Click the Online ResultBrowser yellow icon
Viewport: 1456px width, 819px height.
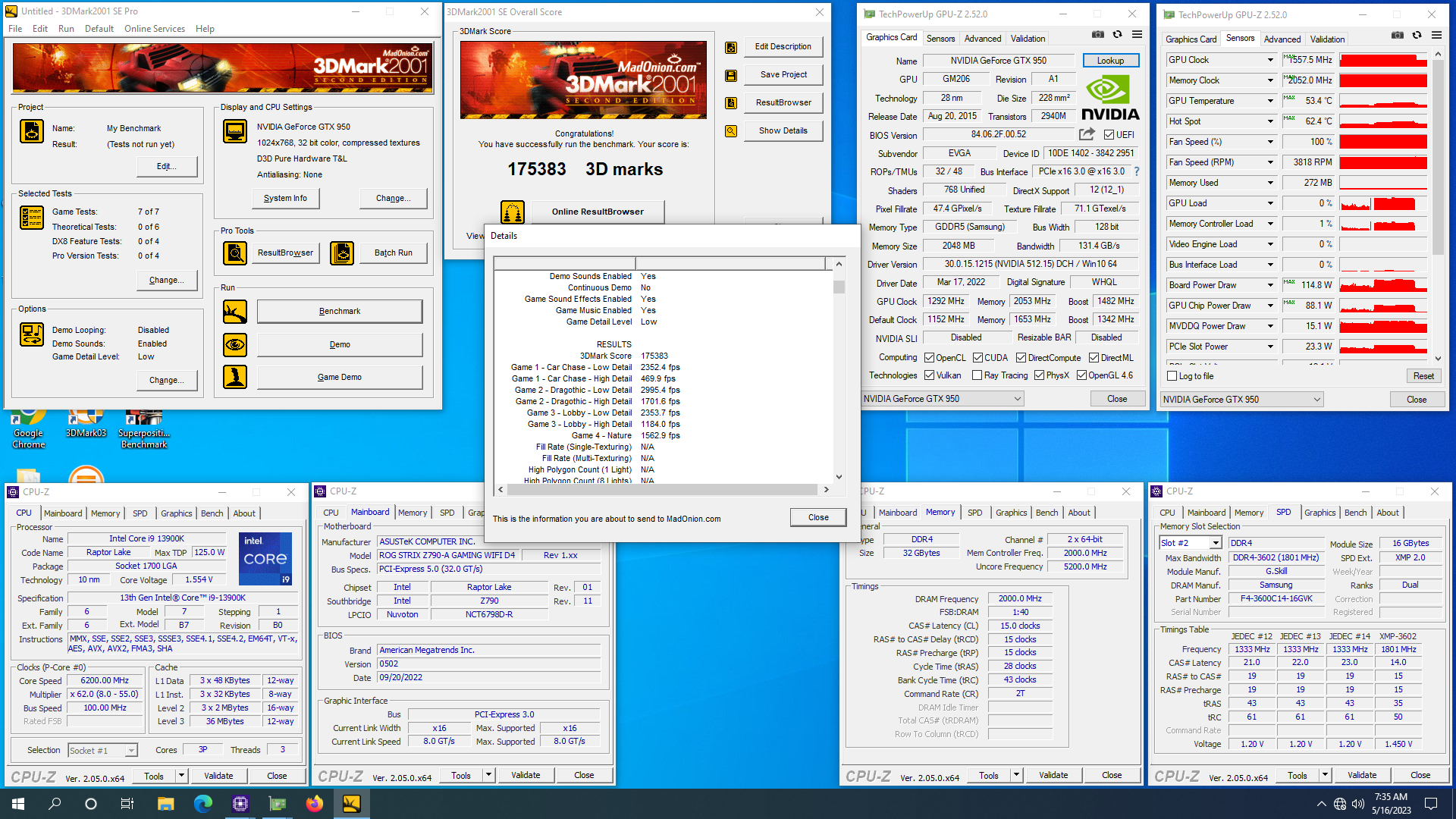click(x=513, y=212)
